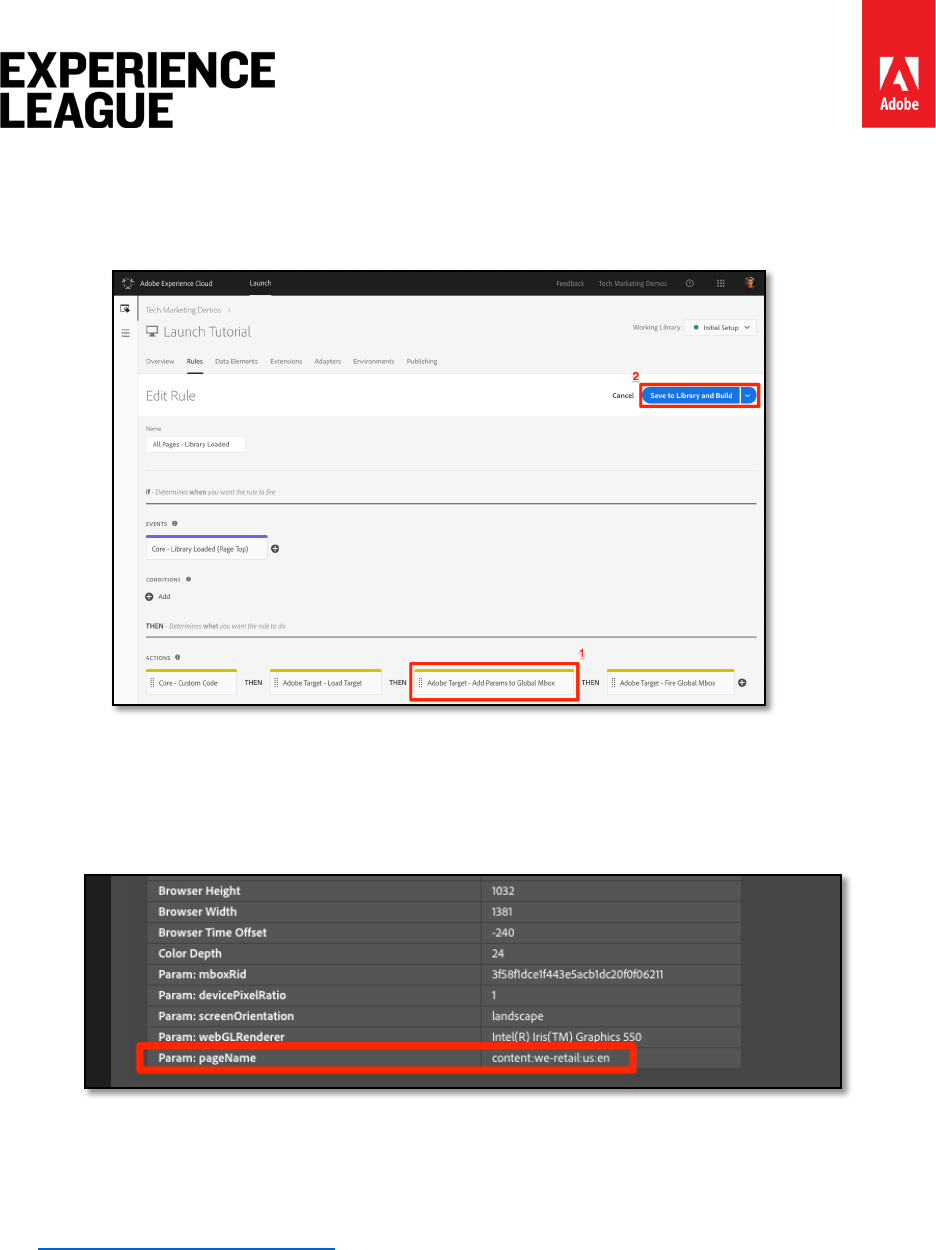Click the plus icon next to Library Loaded event
Viewport: 936px width, 1250px height.
[x=276, y=548]
